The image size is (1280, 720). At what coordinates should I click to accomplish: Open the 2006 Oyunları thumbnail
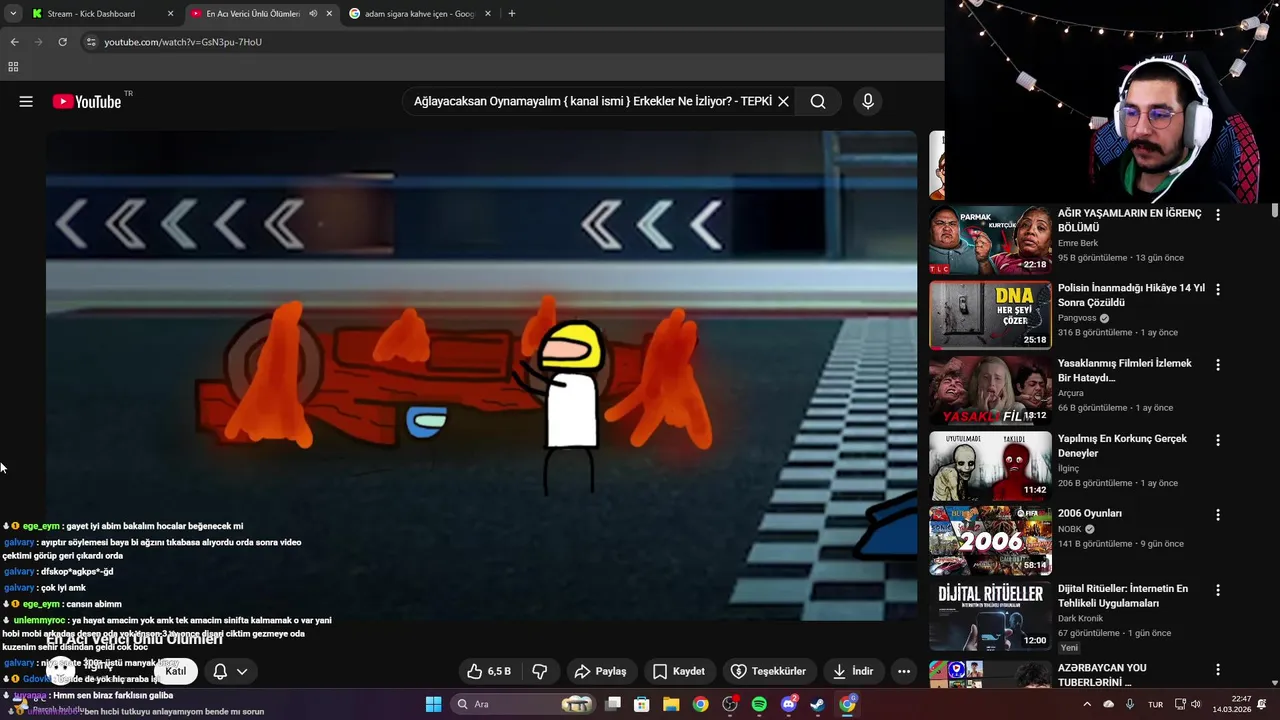990,541
